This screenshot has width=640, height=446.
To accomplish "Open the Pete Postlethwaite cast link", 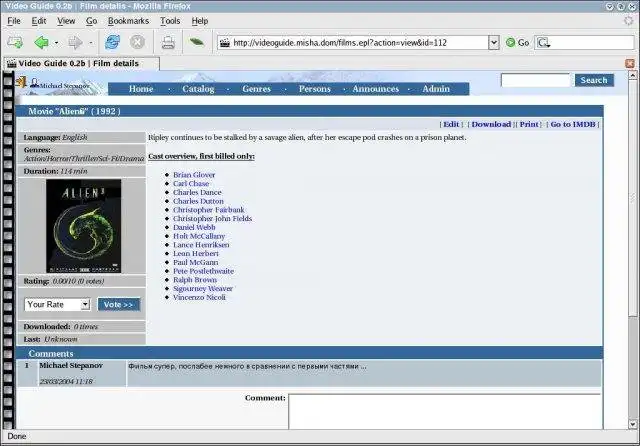I will (203, 271).
